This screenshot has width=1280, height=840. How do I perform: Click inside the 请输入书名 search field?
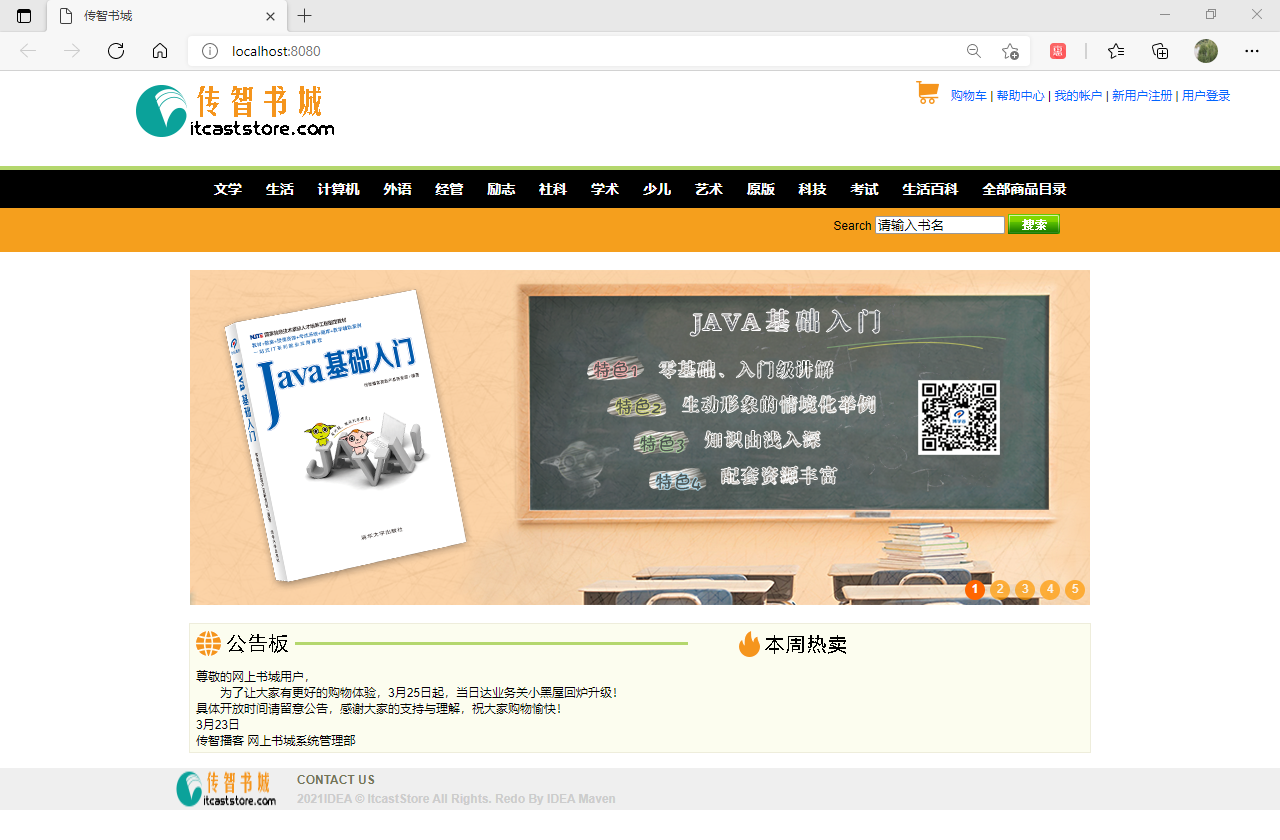[x=938, y=224]
